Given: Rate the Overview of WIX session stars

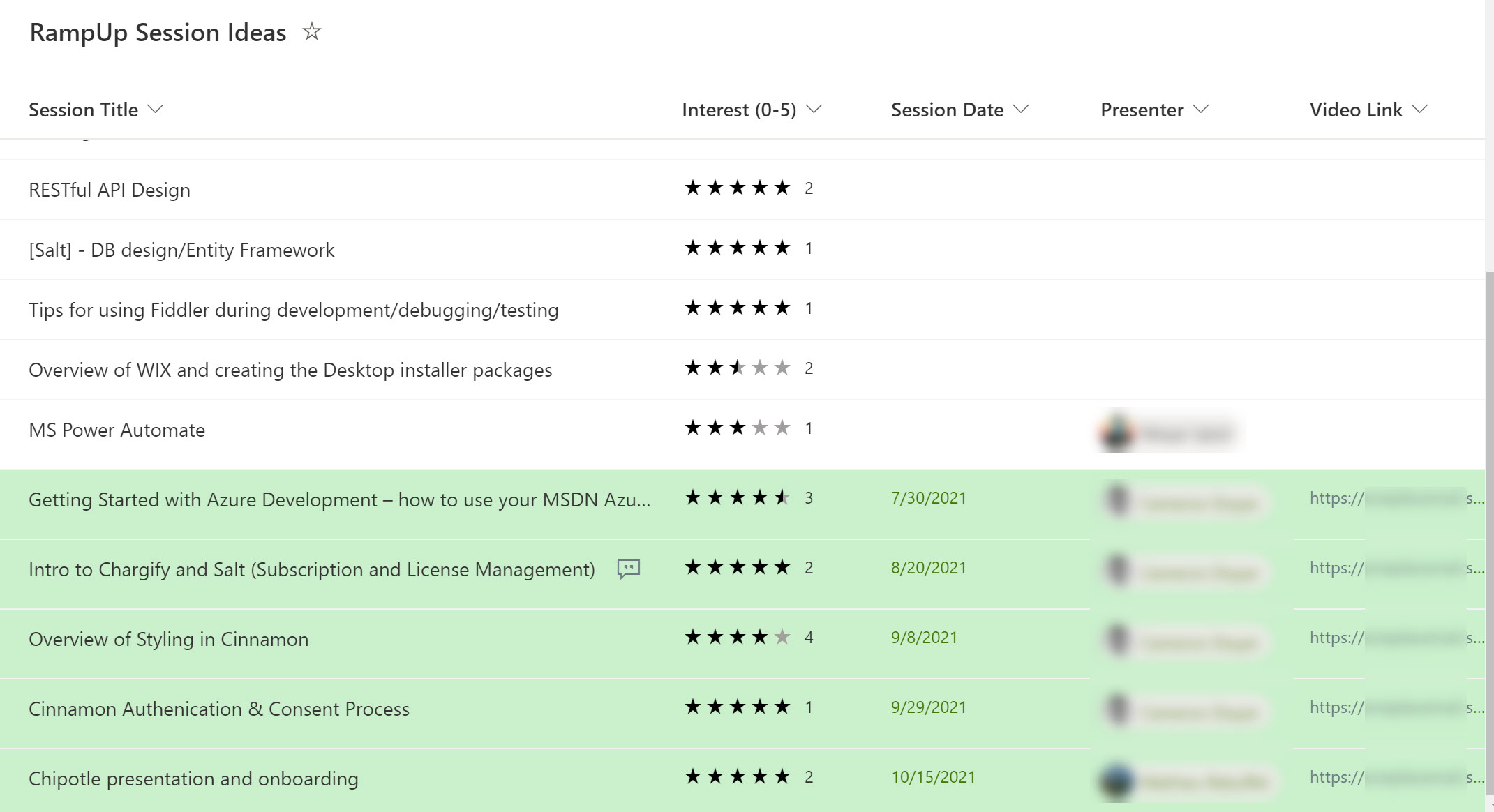Looking at the screenshot, I should click(737, 368).
